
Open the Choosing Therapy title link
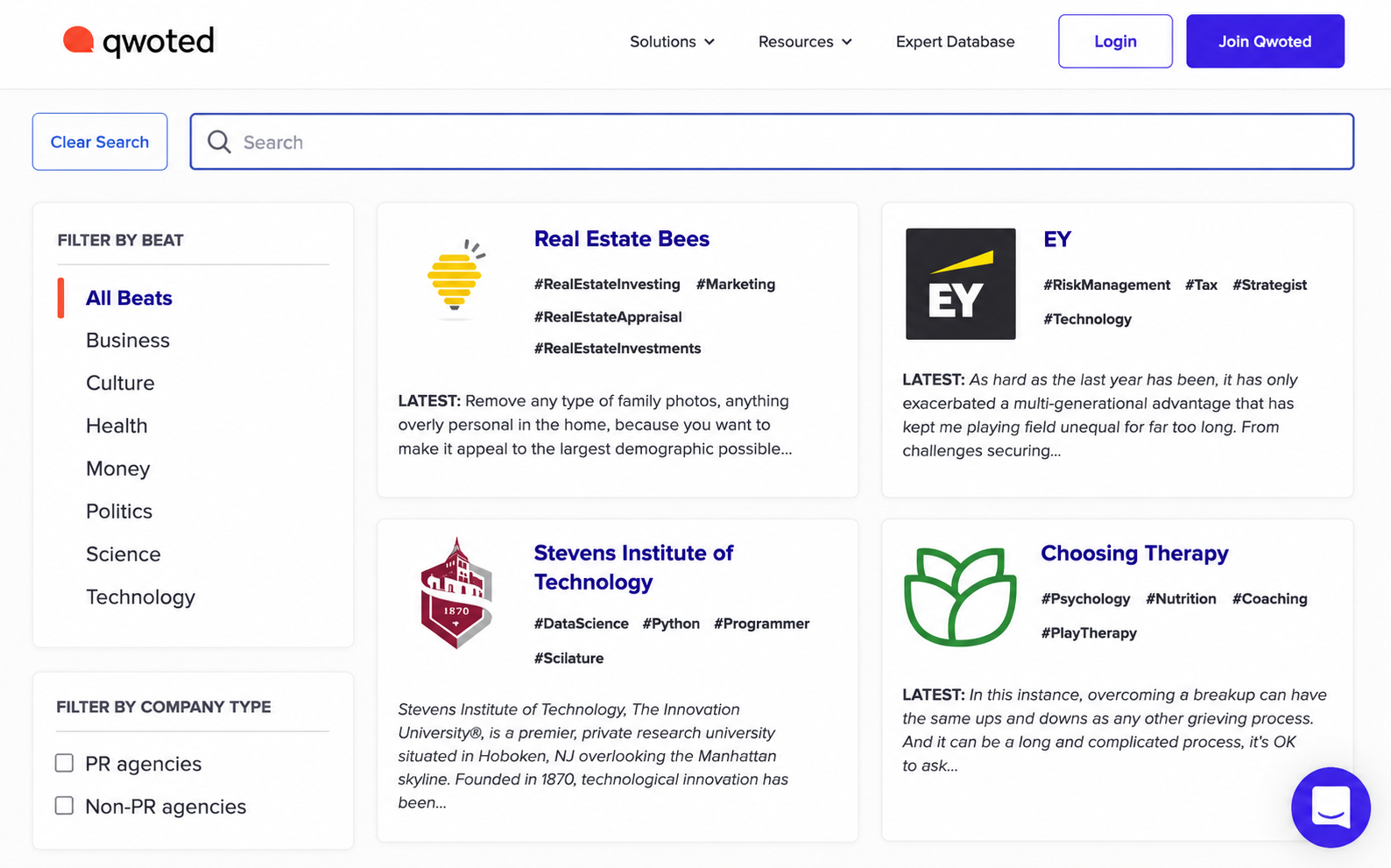pos(1134,553)
